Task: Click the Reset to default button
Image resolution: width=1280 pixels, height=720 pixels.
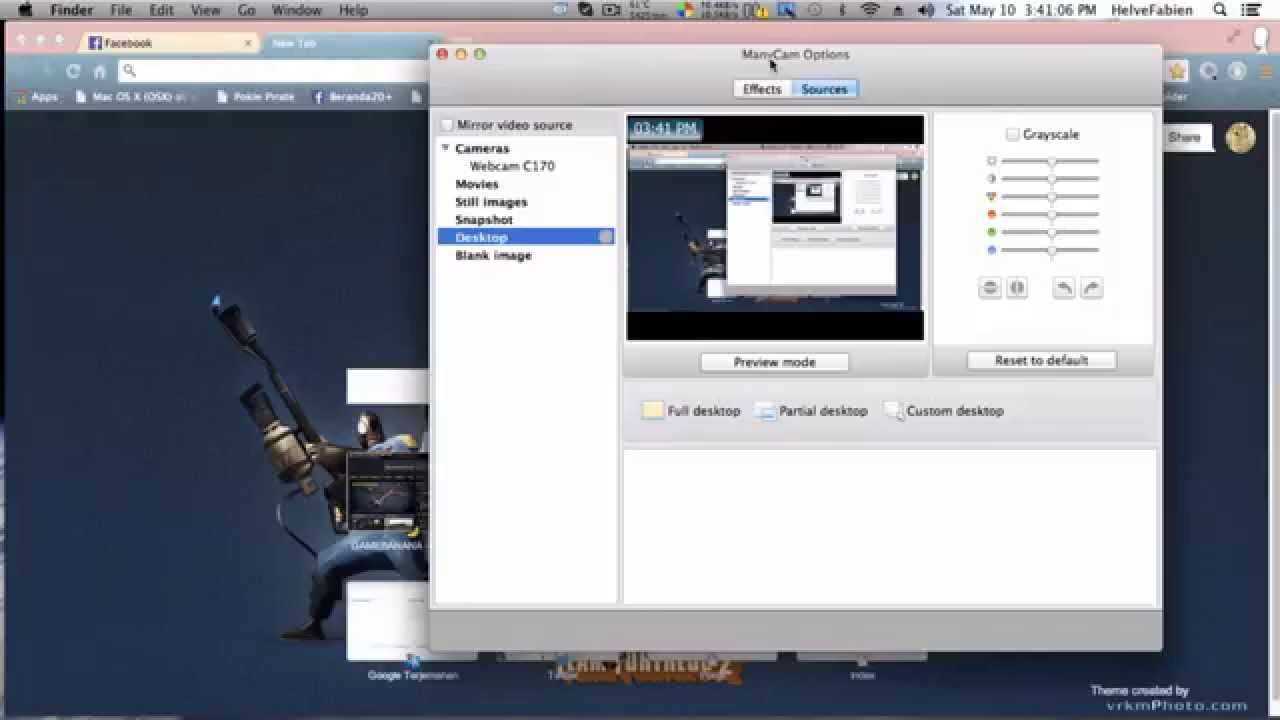Action: [x=1041, y=360]
